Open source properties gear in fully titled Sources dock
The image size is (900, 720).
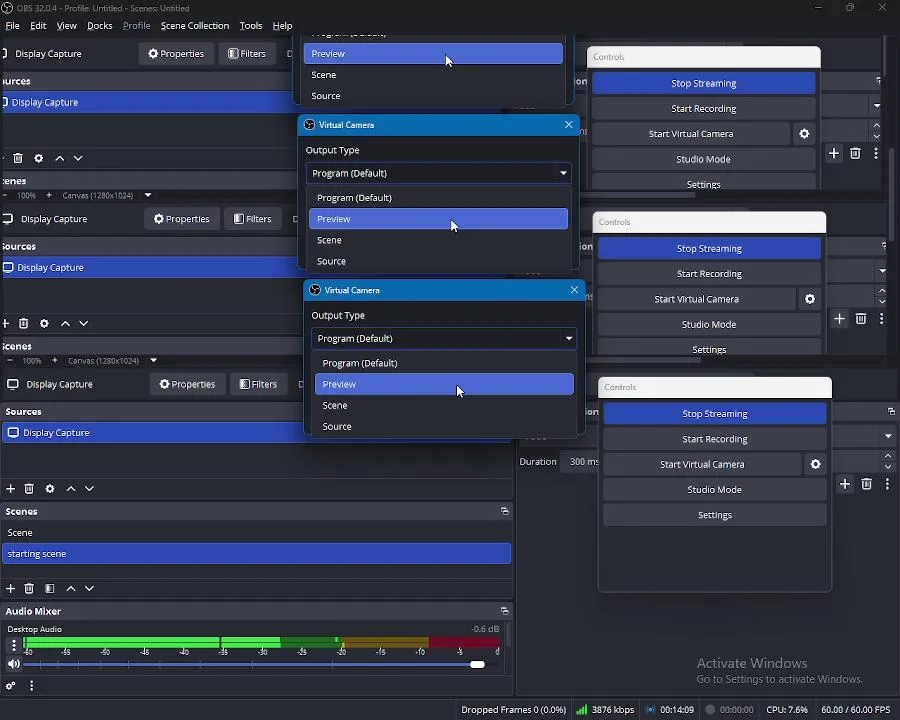pyautogui.click(x=50, y=489)
